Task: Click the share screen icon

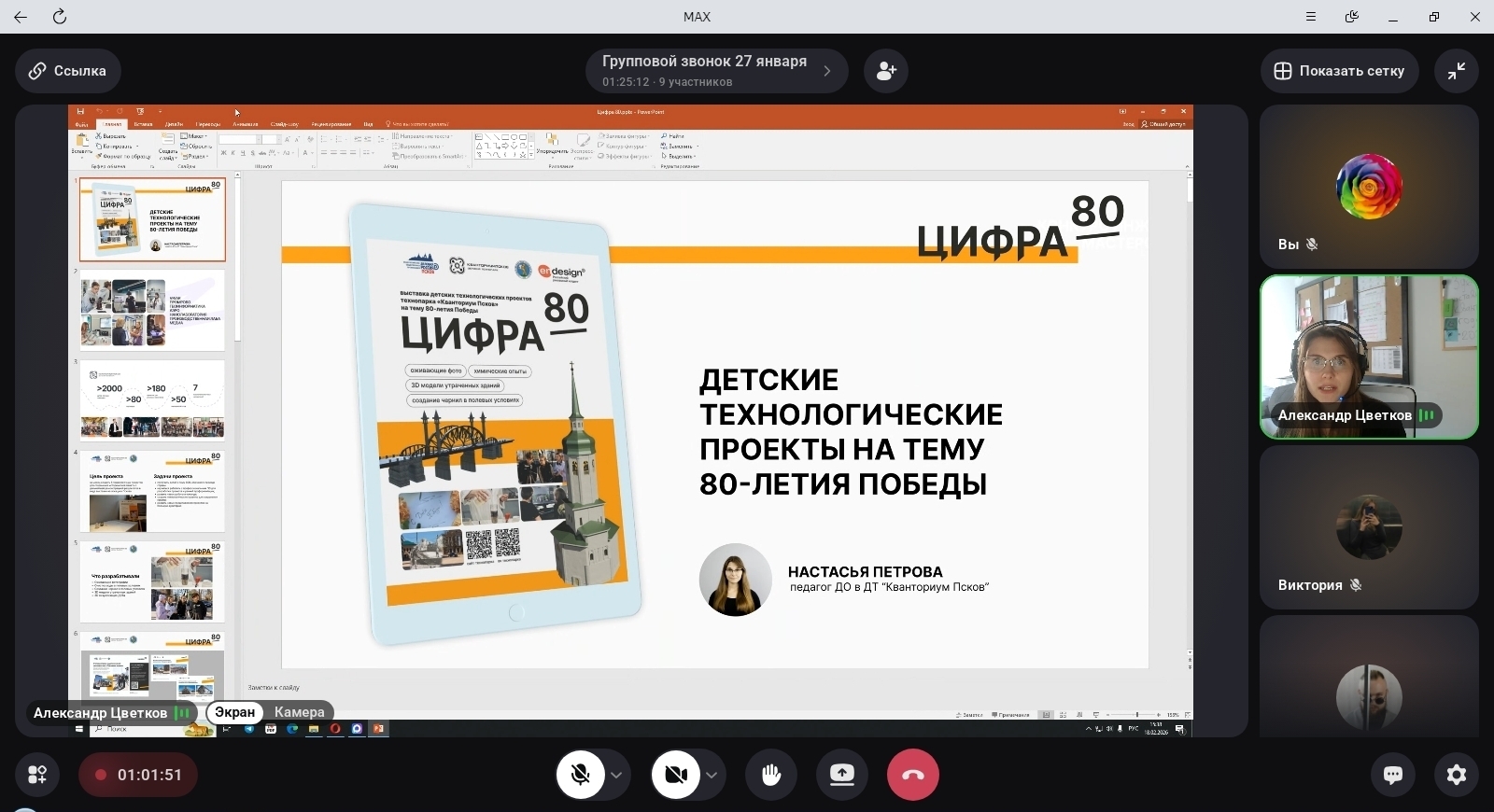Action: (x=842, y=775)
